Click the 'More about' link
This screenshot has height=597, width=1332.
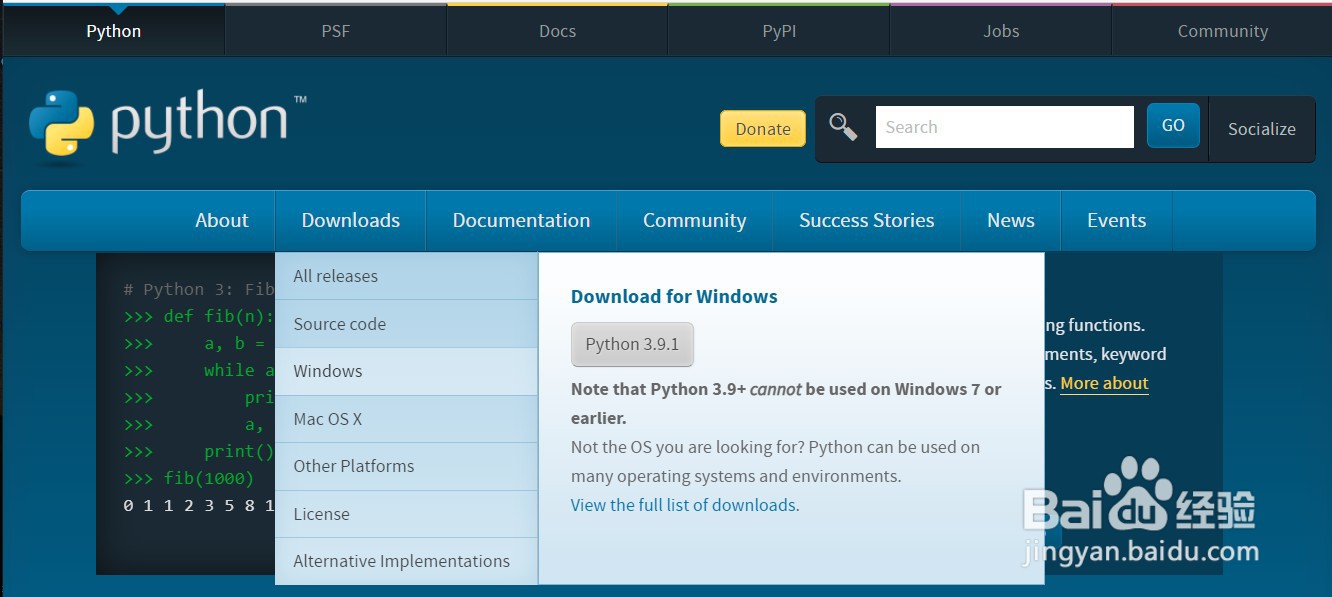1104,383
